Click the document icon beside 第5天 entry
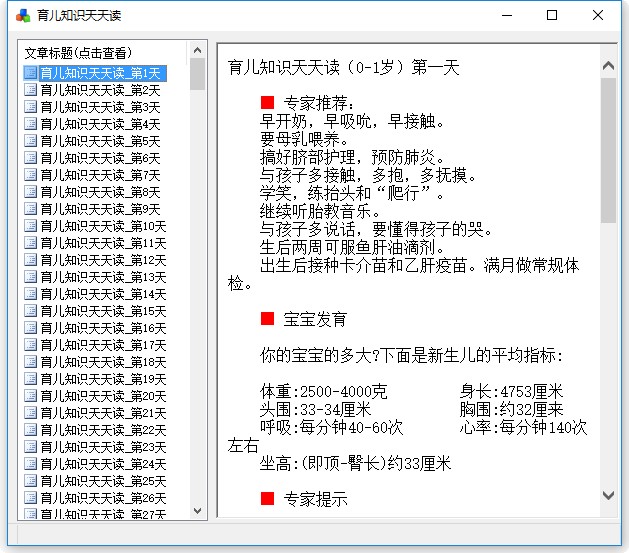The width and height of the screenshot is (629, 553). point(30,141)
